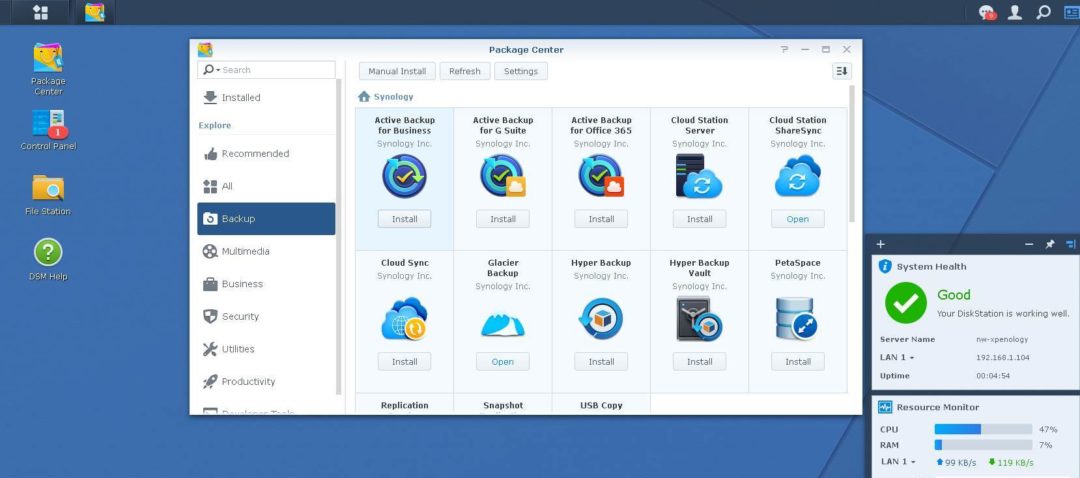
Task: Dock the widget panel using the rightmost widget header icon
Action: pyautogui.click(x=1070, y=244)
